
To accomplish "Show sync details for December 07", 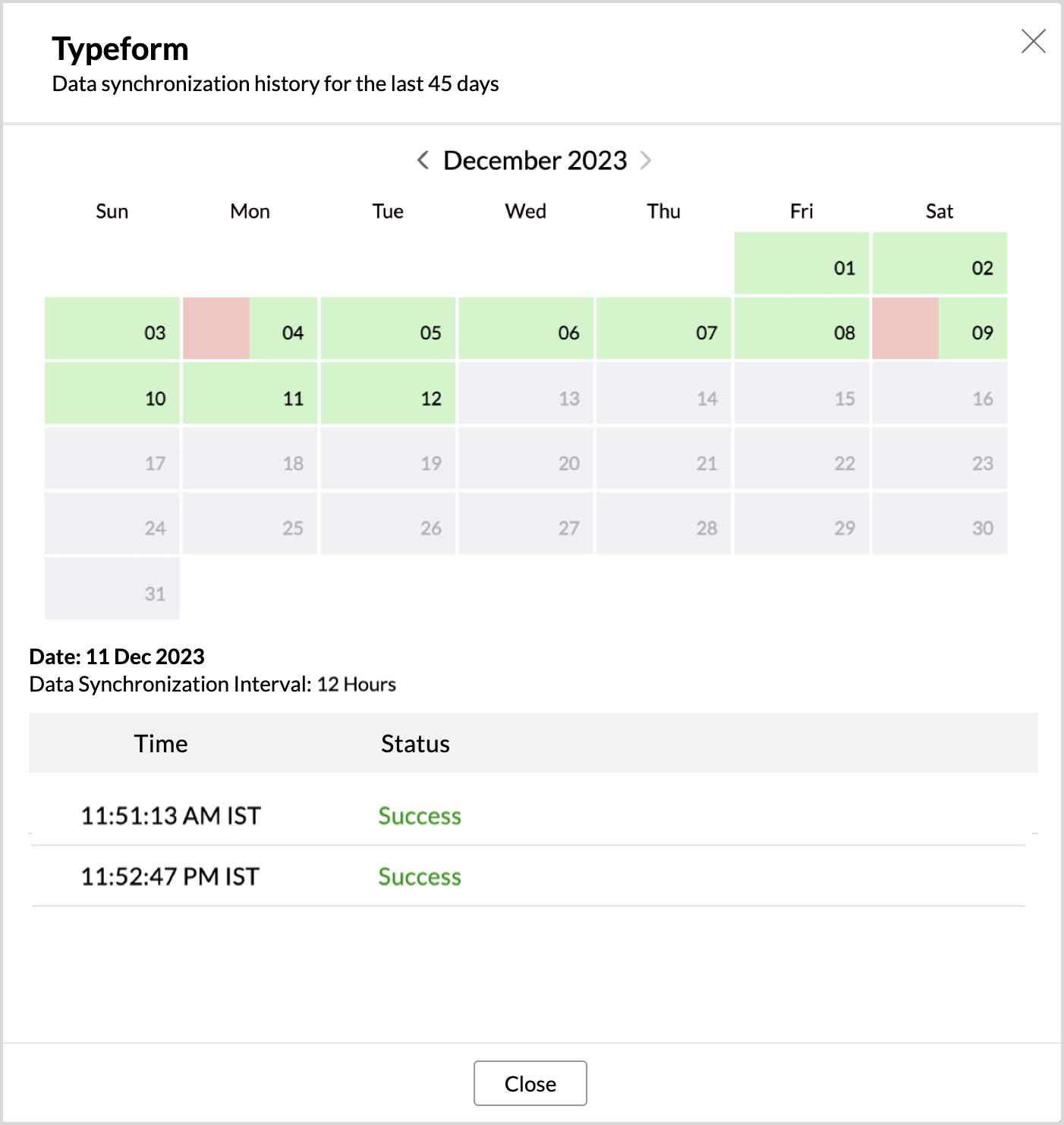I will [x=664, y=329].
